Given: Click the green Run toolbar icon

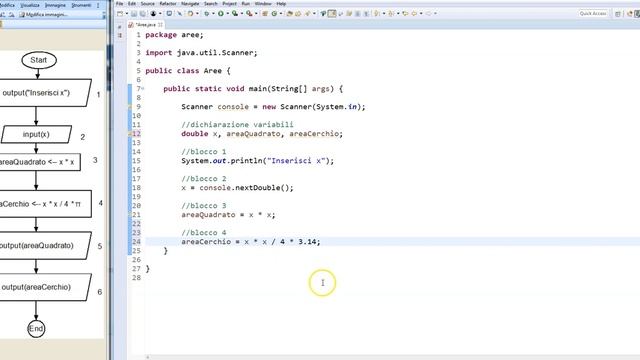Looking at the screenshot, I should tap(221, 13).
